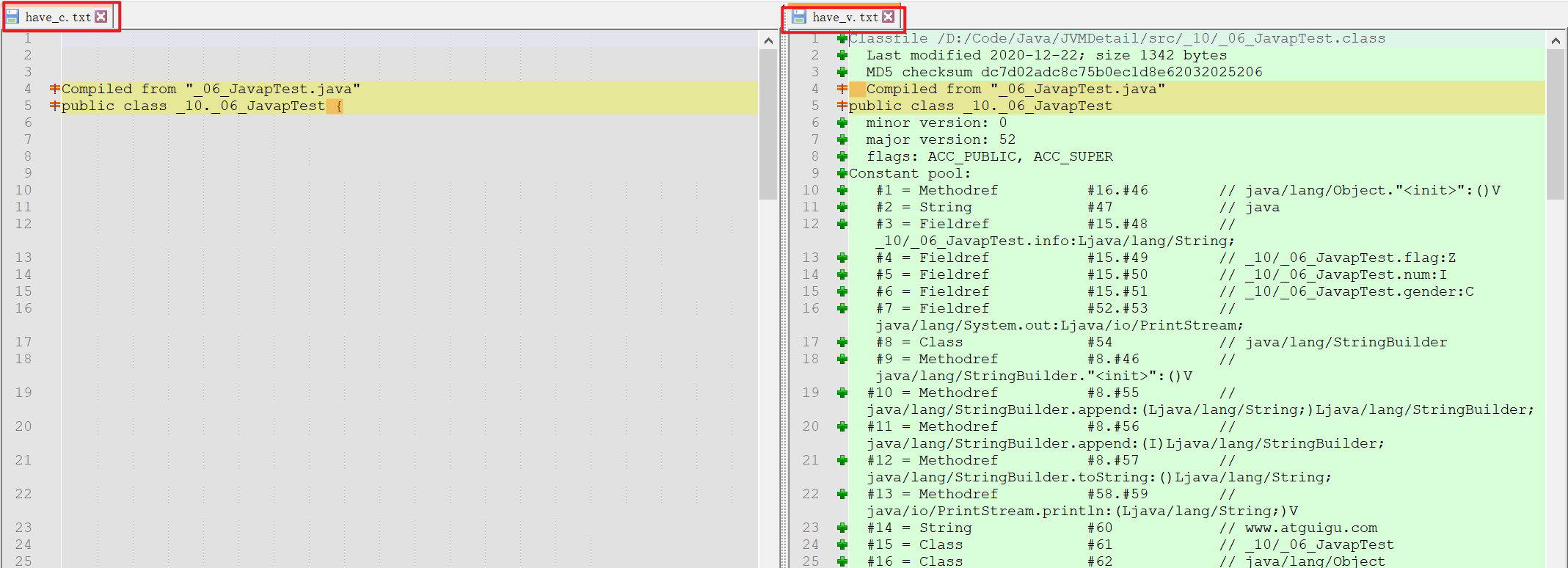Click the '#5 = Fieldref #15.#50' line
Image resolution: width=1568 pixels, height=568 pixels.
pyautogui.click(x=1162, y=274)
